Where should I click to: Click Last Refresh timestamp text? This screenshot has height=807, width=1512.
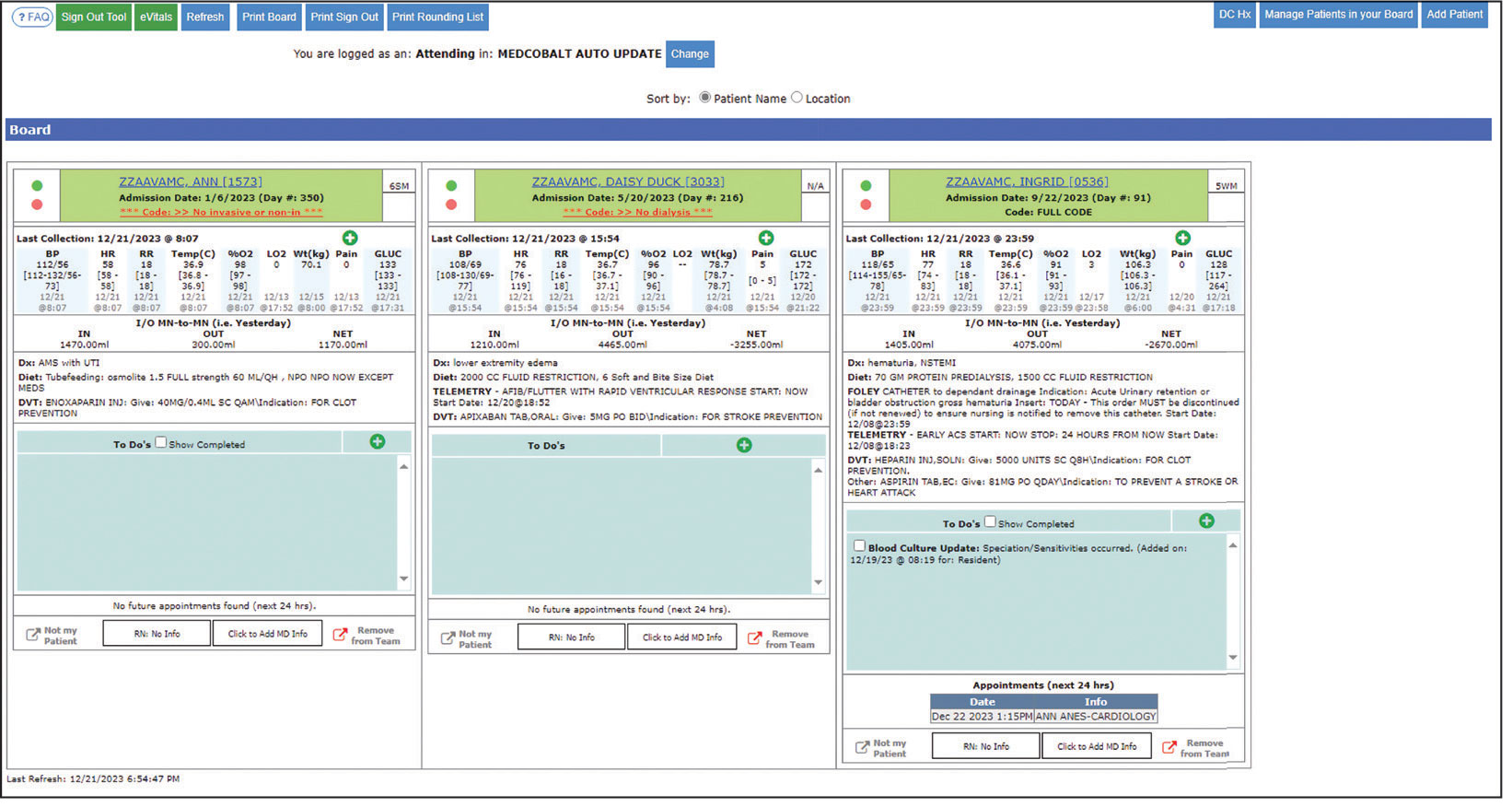pyautogui.click(x=93, y=779)
